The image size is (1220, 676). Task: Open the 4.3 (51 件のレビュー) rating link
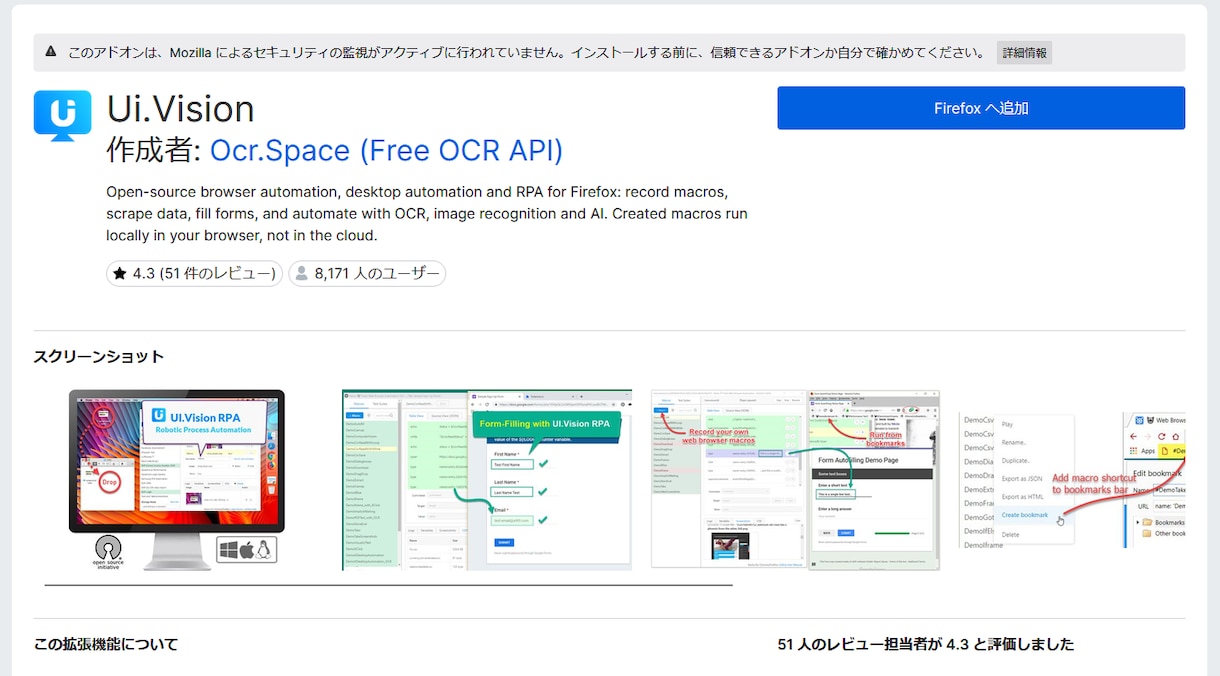click(x=195, y=273)
